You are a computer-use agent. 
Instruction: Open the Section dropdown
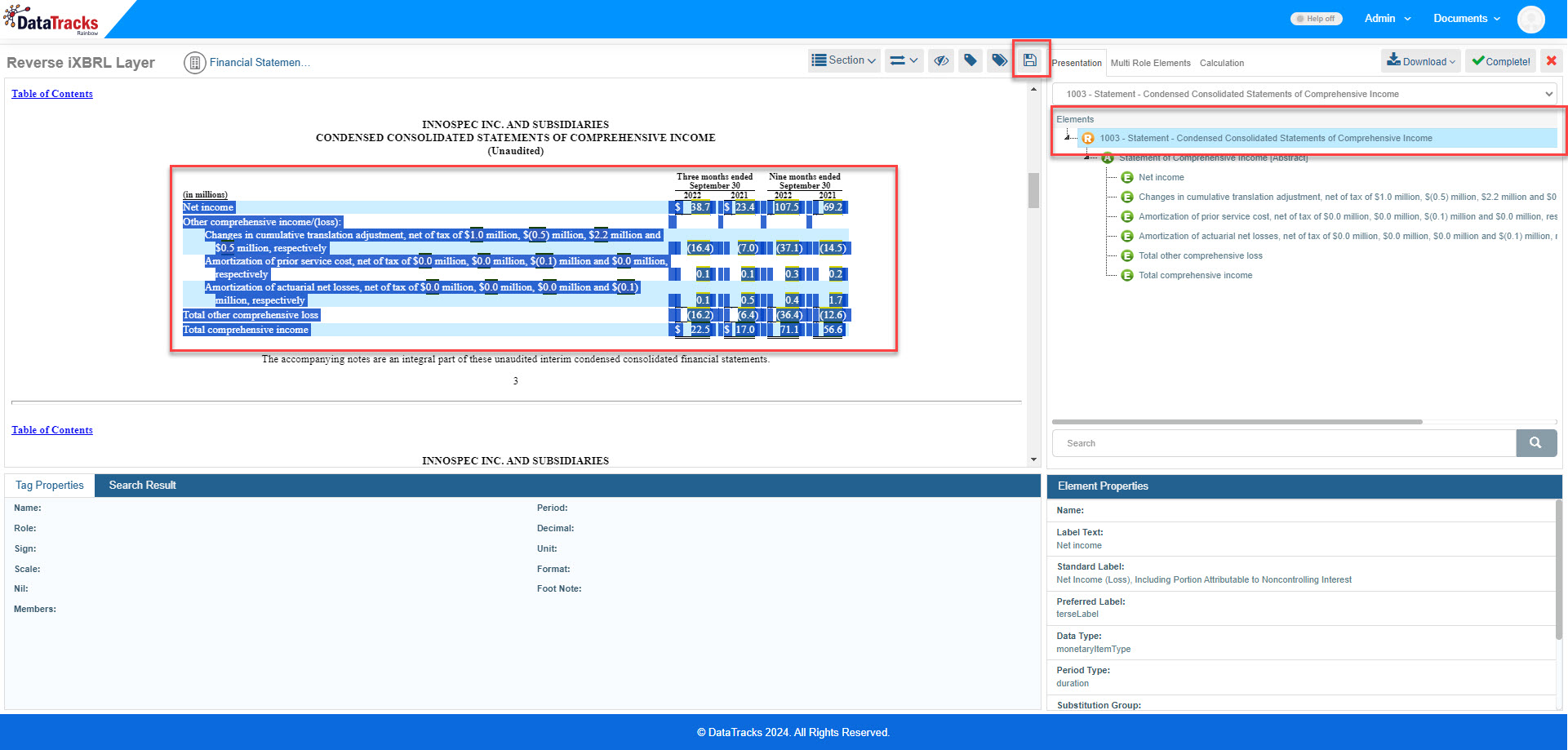click(x=844, y=60)
